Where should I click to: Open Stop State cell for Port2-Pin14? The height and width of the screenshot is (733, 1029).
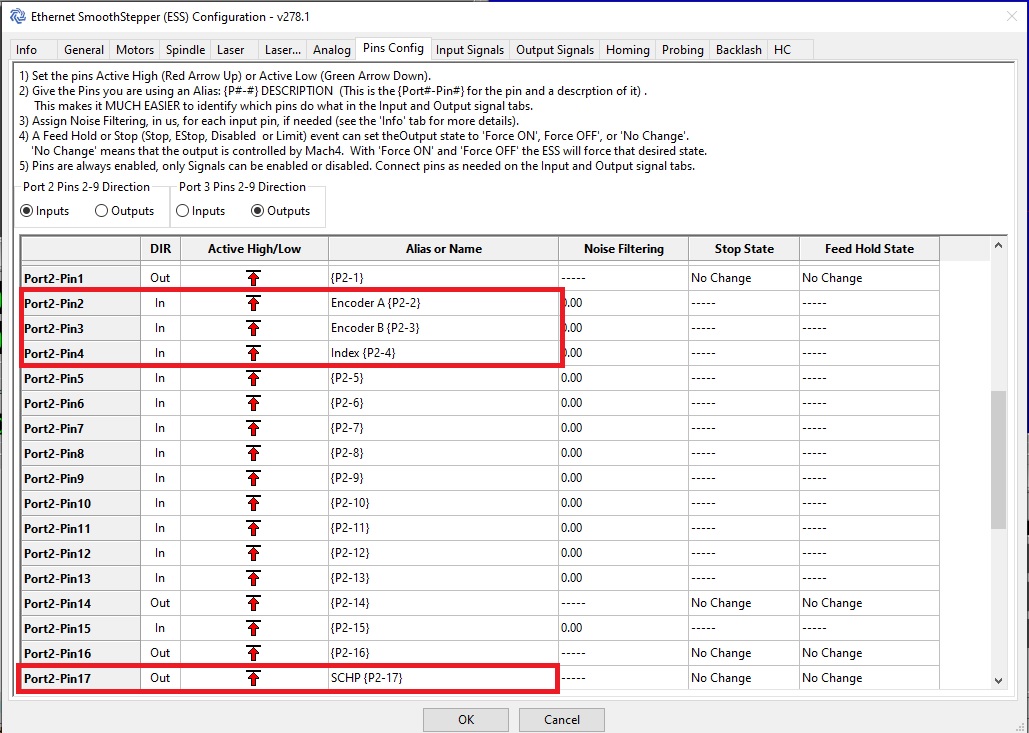(743, 603)
